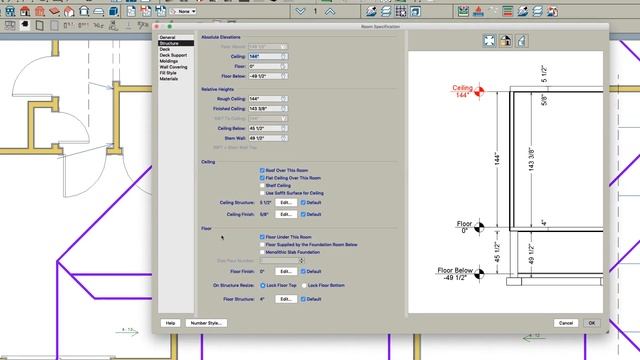
Task: Click Edit... for Ceiling Structure
Action: coord(286,202)
